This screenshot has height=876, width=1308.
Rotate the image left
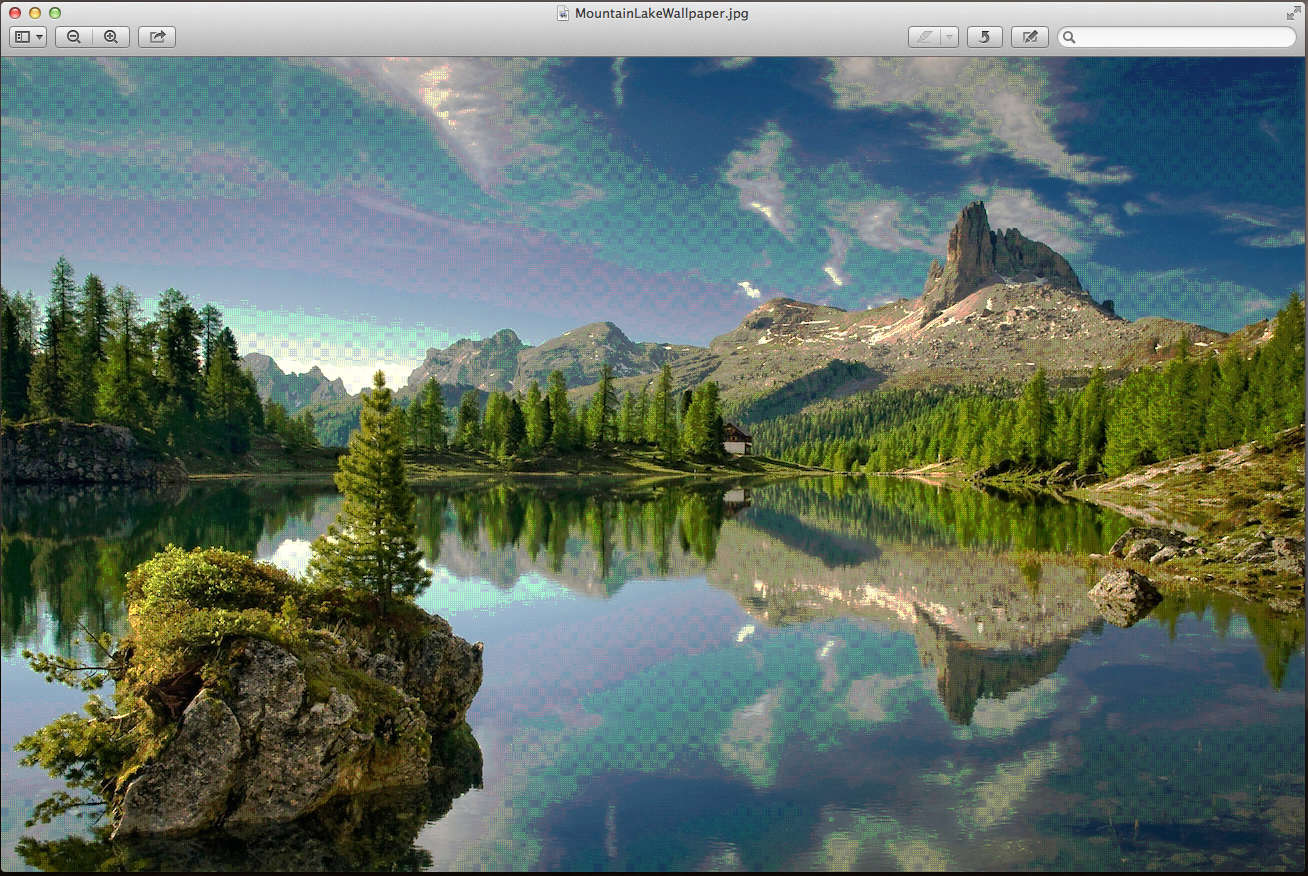click(985, 37)
